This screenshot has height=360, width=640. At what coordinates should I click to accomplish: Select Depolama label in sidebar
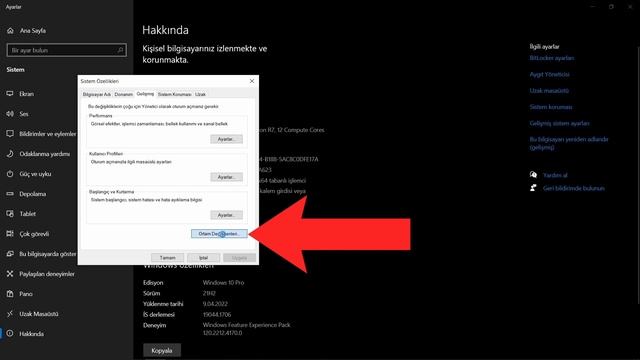click(33, 194)
